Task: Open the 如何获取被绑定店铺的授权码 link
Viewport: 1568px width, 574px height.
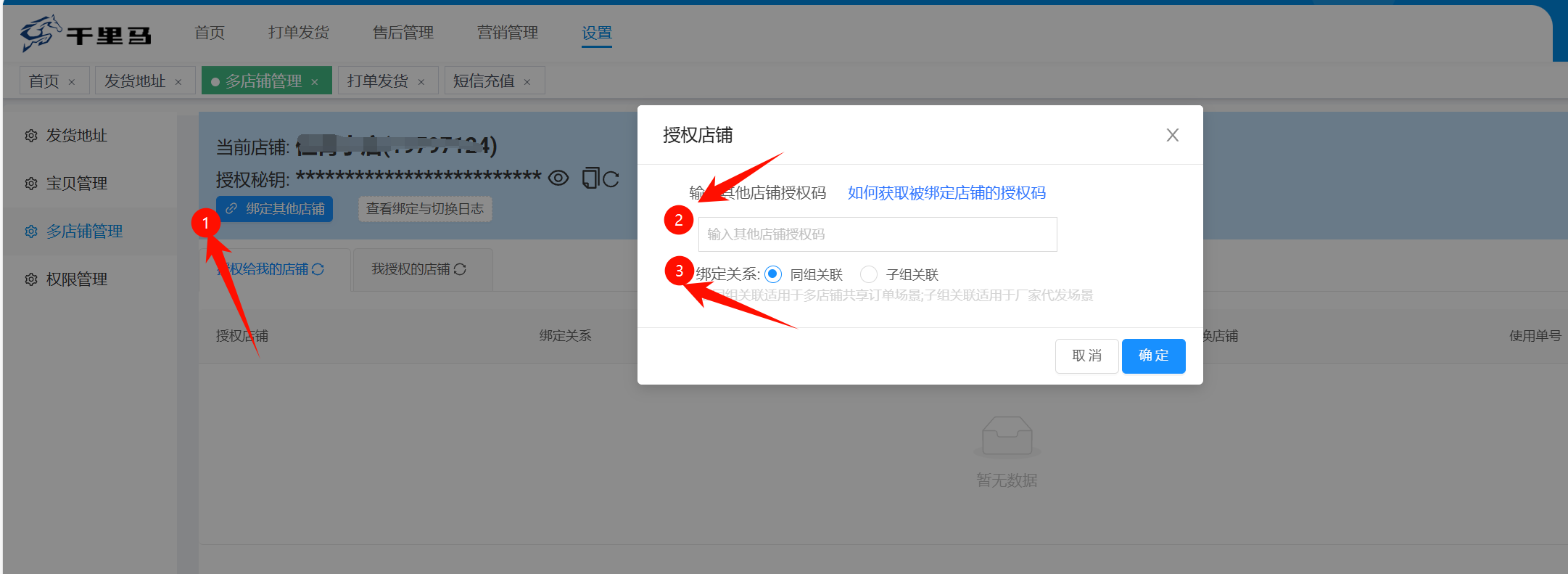Action: click(946, 193)
